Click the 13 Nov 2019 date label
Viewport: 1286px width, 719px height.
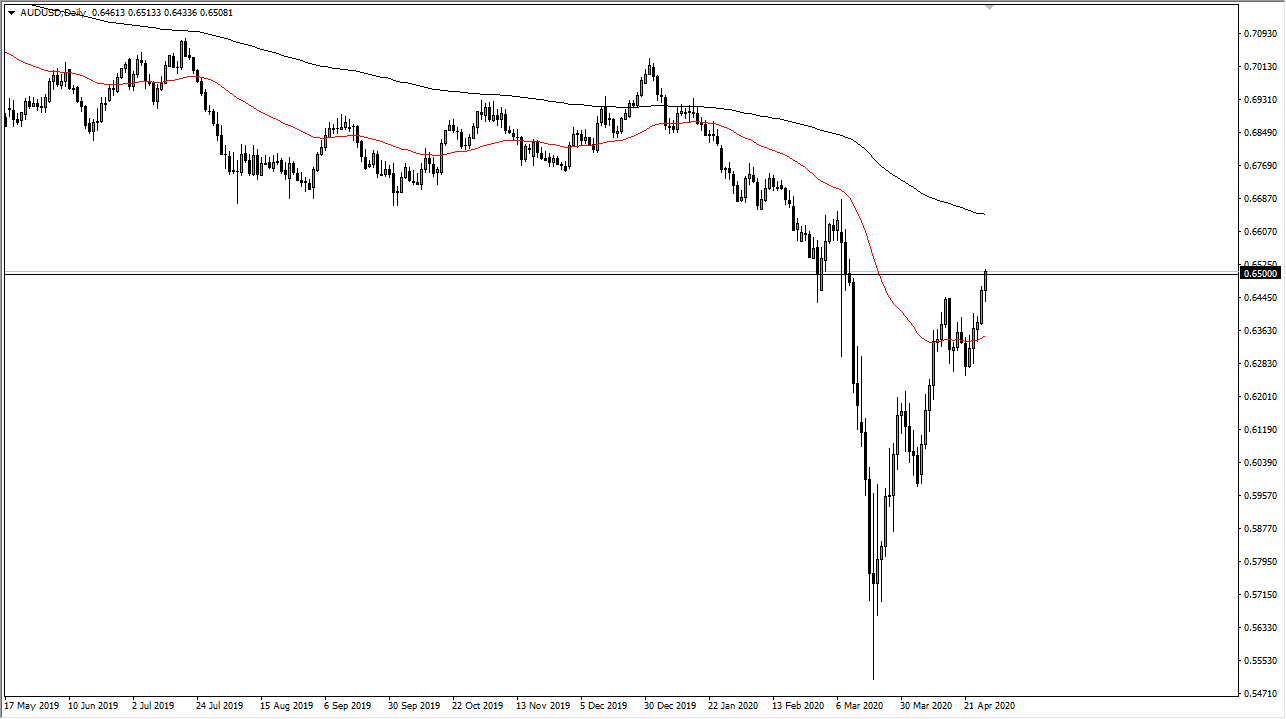click(542, 706)
